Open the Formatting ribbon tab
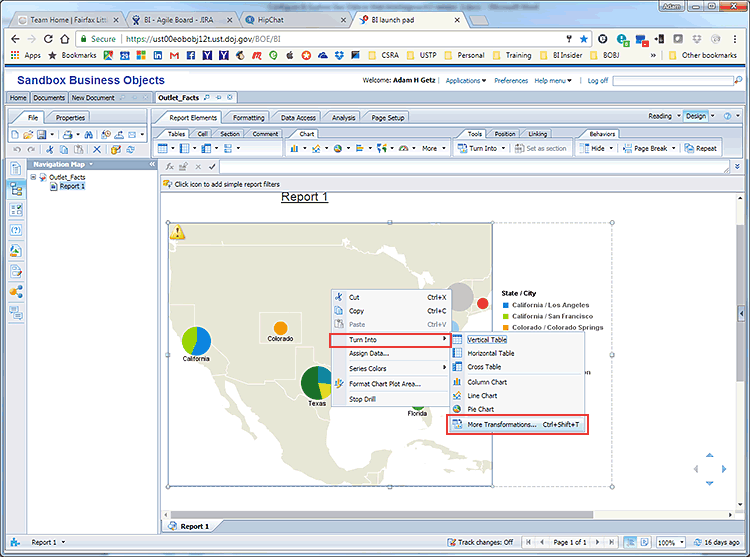Viewport: 750px width, 557px height. click(248, 118)
